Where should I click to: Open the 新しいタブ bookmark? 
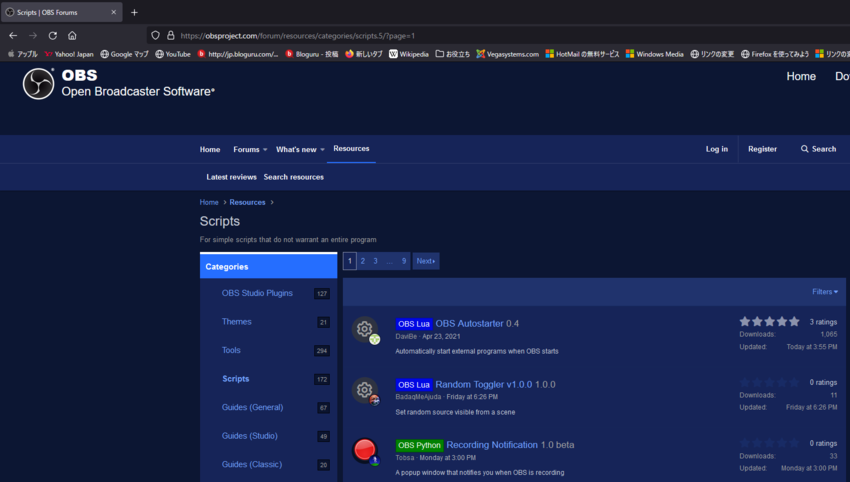point(364,54)
